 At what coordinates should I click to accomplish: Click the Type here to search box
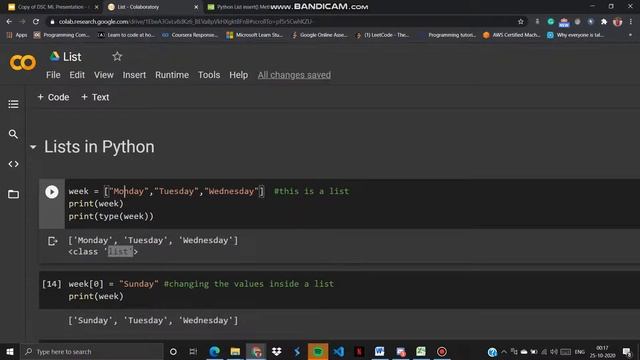click(x=92, y=351)
